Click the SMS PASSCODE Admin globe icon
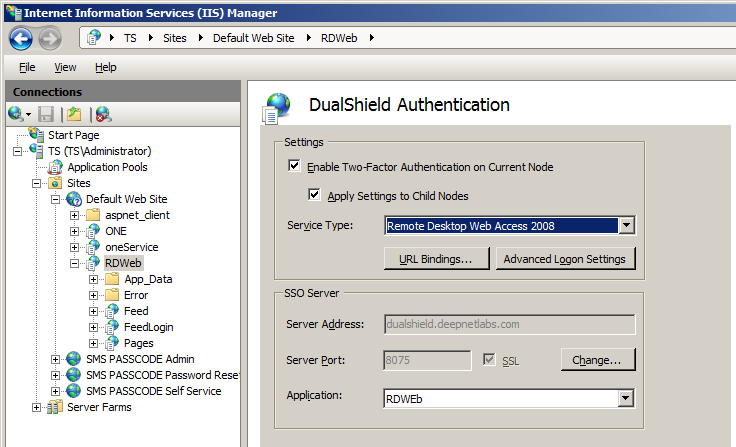 (73, 359)
